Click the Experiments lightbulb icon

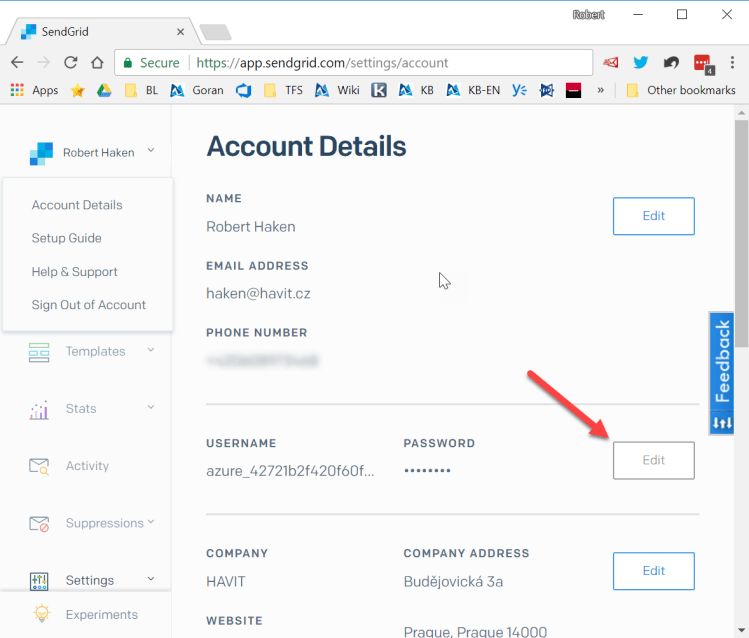[41, 614]
